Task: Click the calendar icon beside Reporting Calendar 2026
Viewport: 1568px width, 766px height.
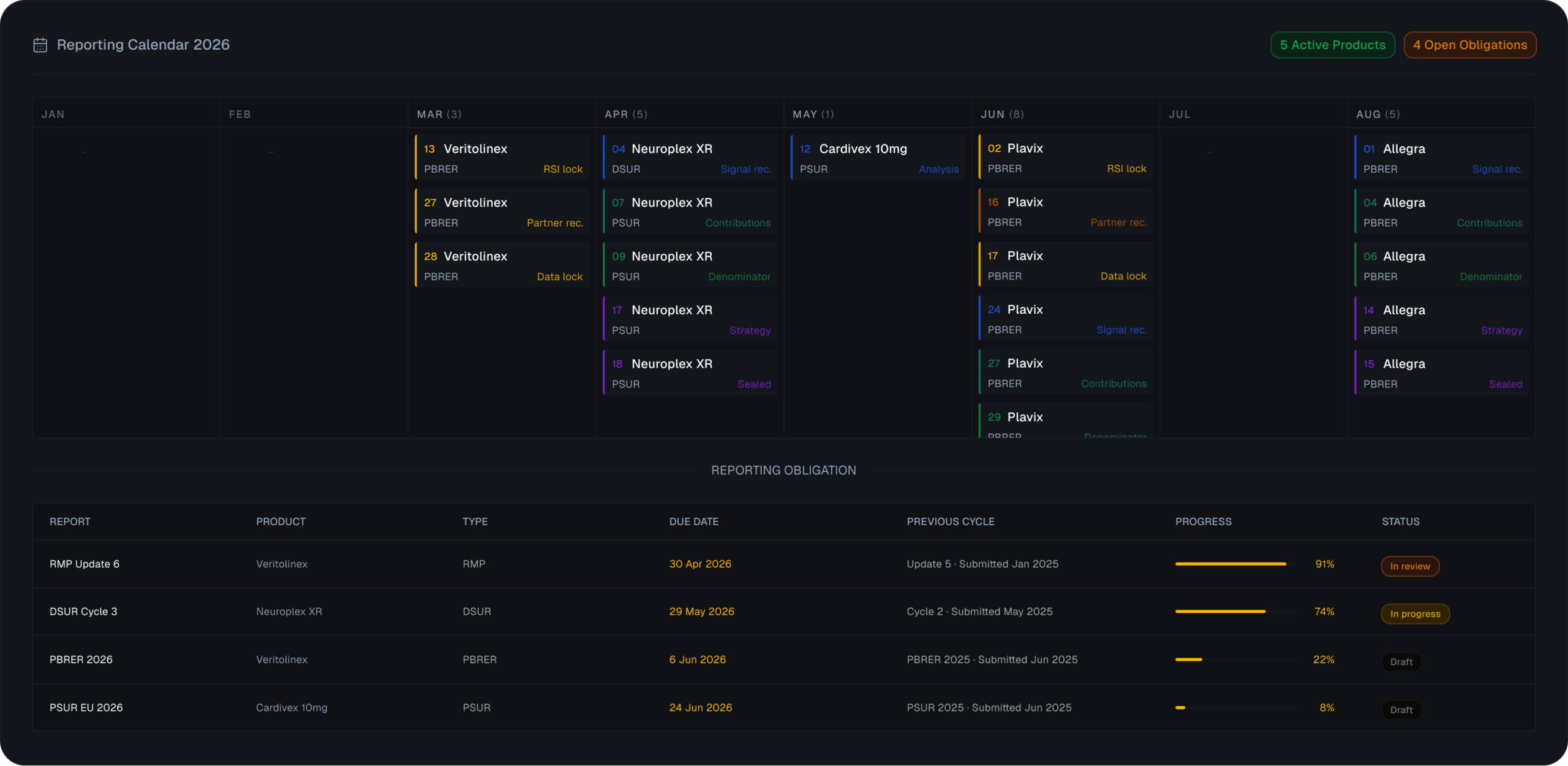Action: click(40, 45)
